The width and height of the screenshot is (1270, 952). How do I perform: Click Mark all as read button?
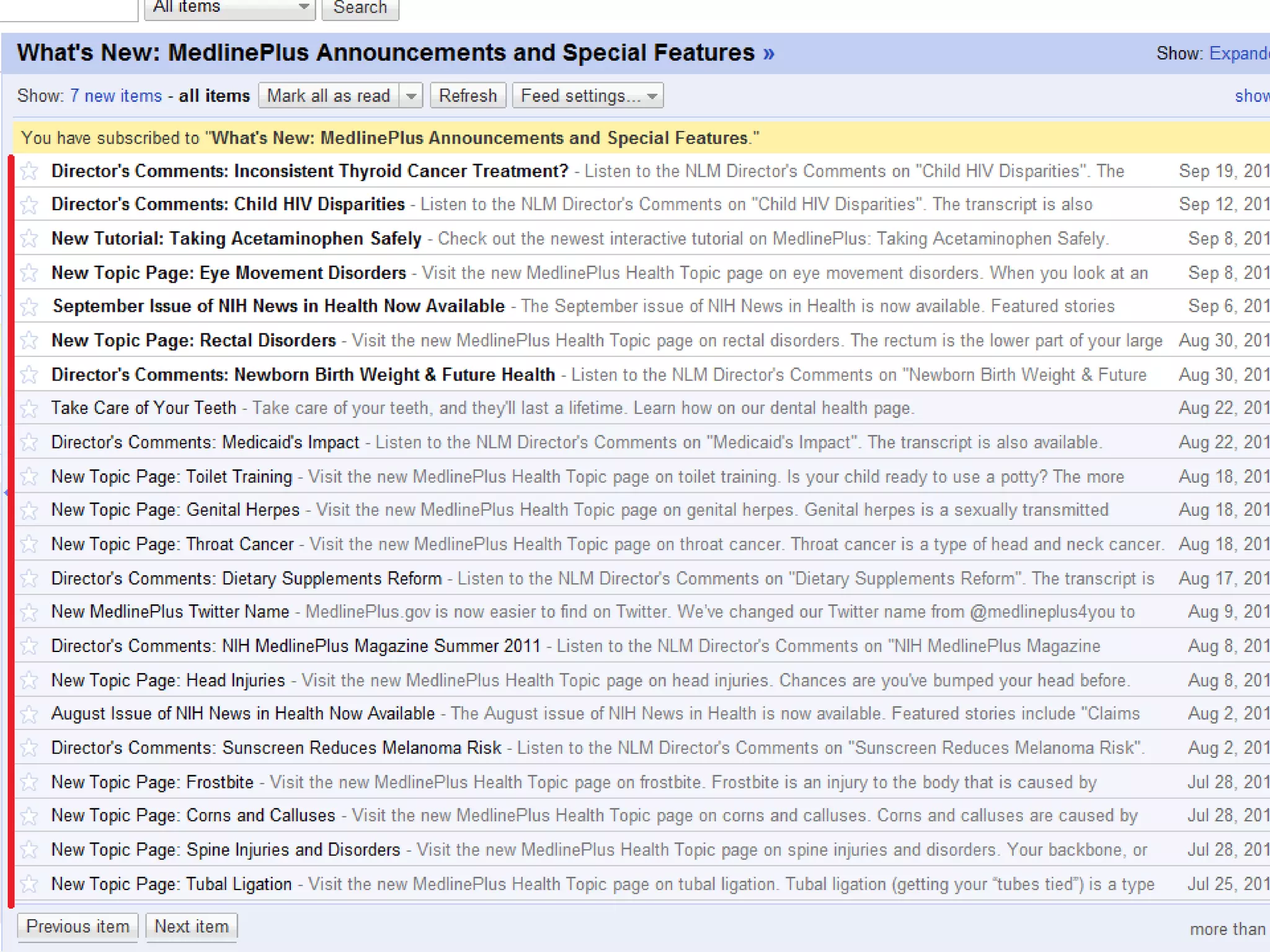(x=329, y=96)
